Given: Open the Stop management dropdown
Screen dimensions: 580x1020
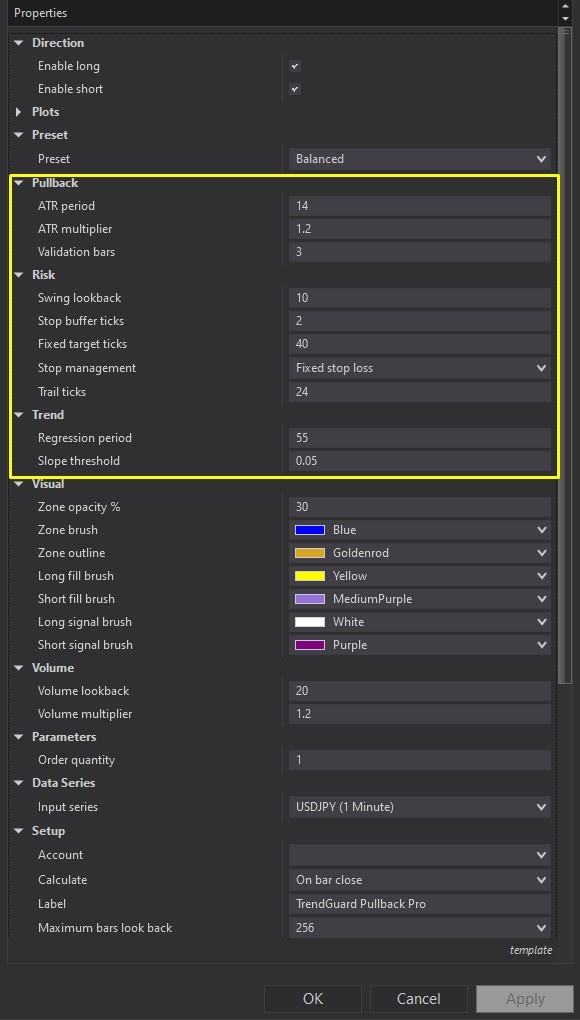Looking at the screenshot, I should pos(418,367).
